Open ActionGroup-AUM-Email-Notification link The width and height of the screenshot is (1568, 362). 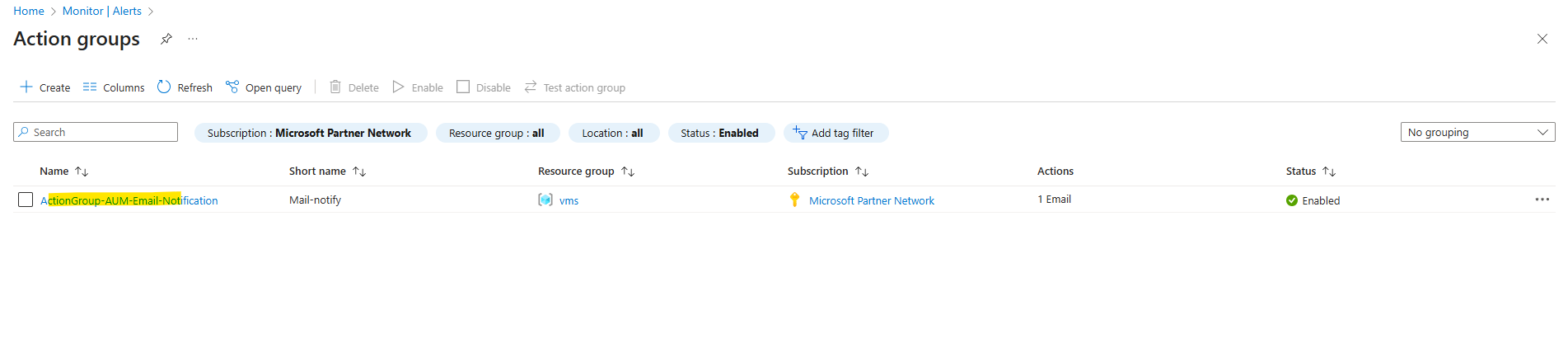(x=129, y=200)
